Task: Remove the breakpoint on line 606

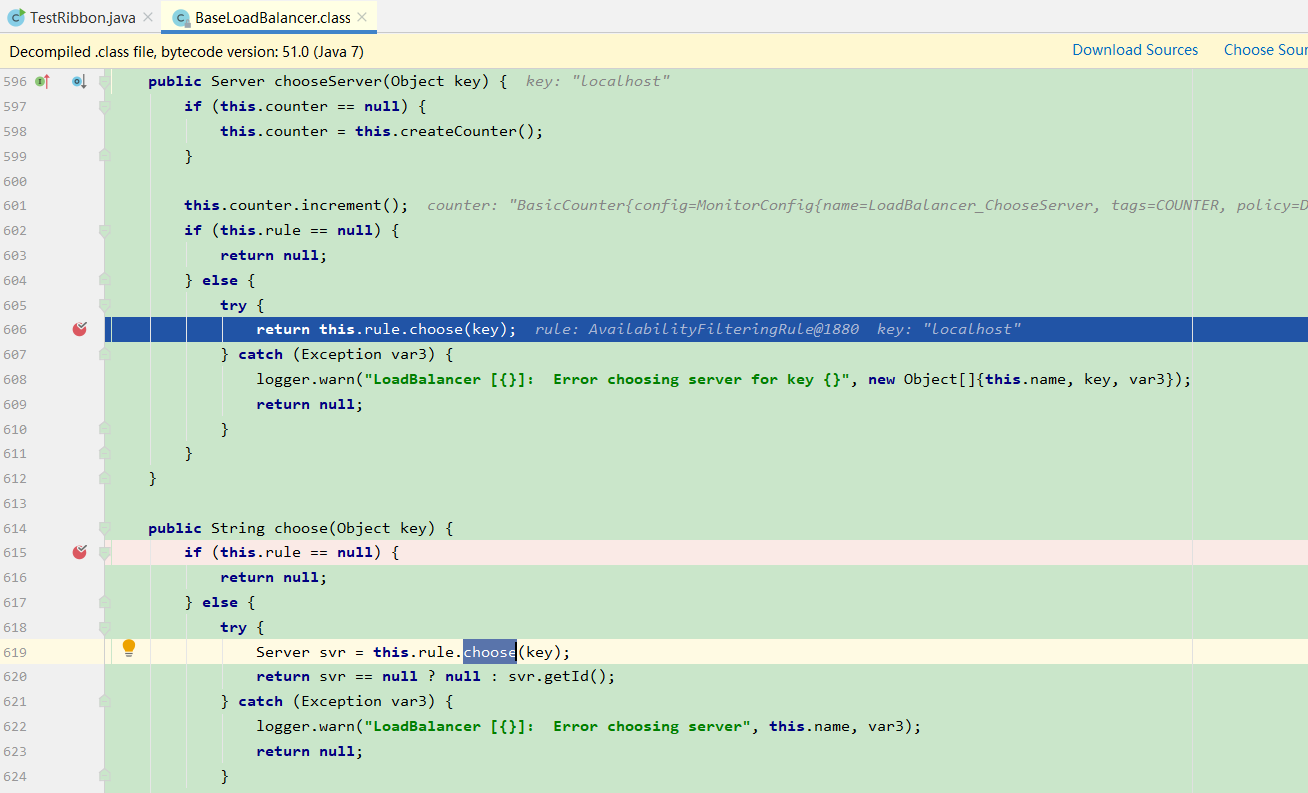Action: (x=80, y=329)
